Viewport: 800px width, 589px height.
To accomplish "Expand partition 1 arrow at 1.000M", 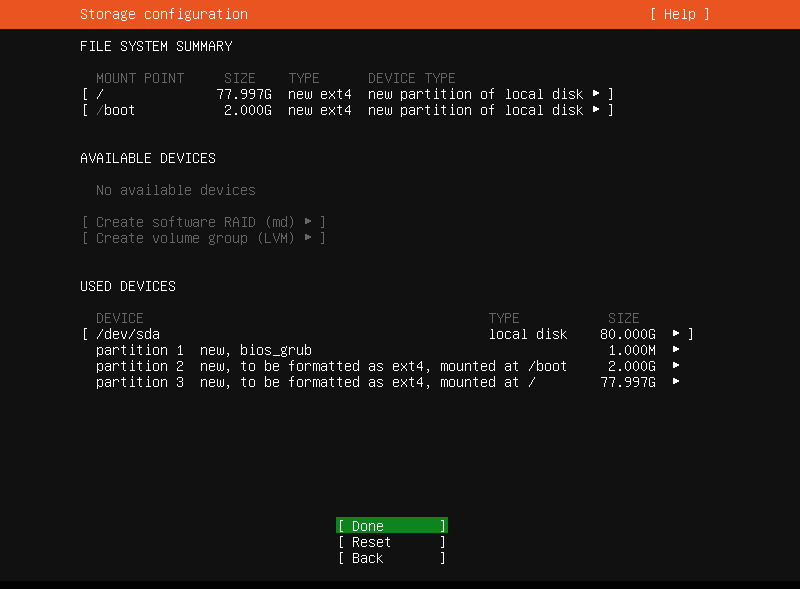I will pos(676,349).
